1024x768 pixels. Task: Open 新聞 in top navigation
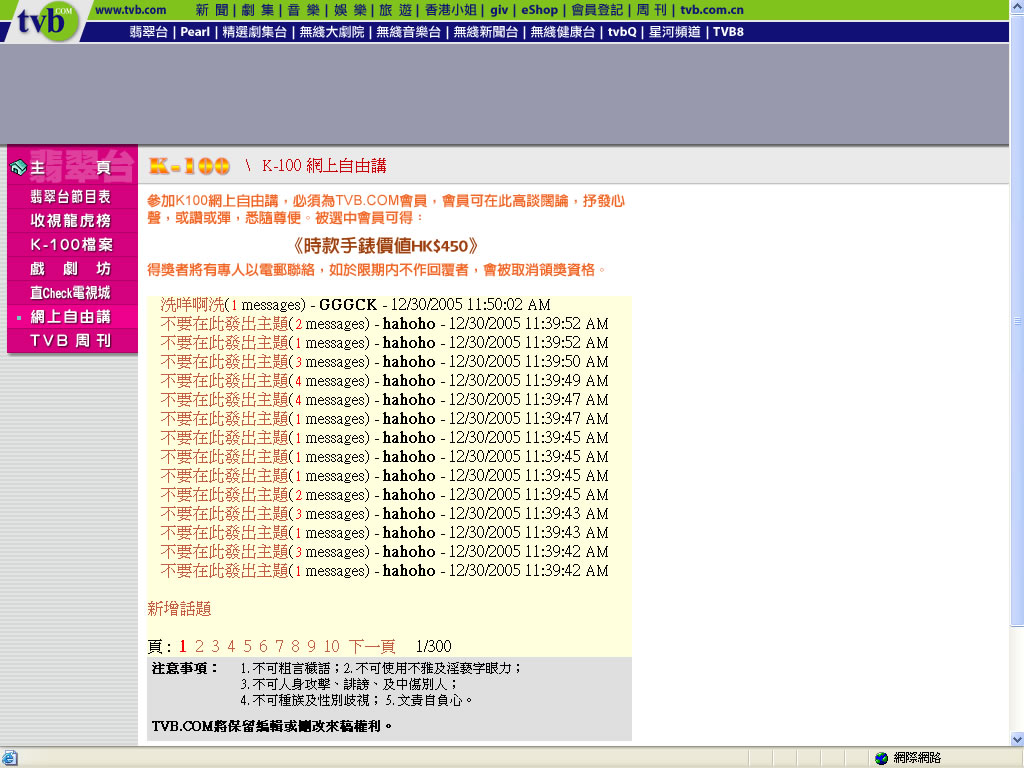pos(212,10)
